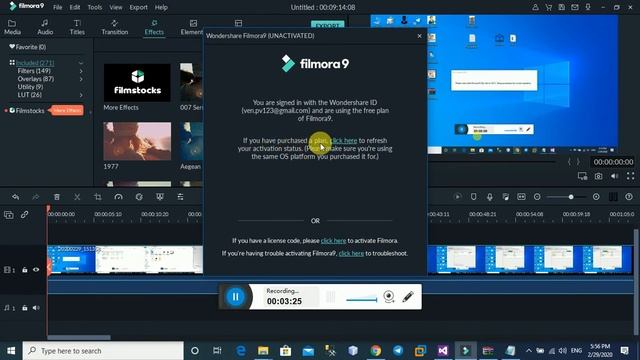The width and height of the screenshot is (640, 360).
Task: Expand the Included (271) category
Action: tap(81, 63)
